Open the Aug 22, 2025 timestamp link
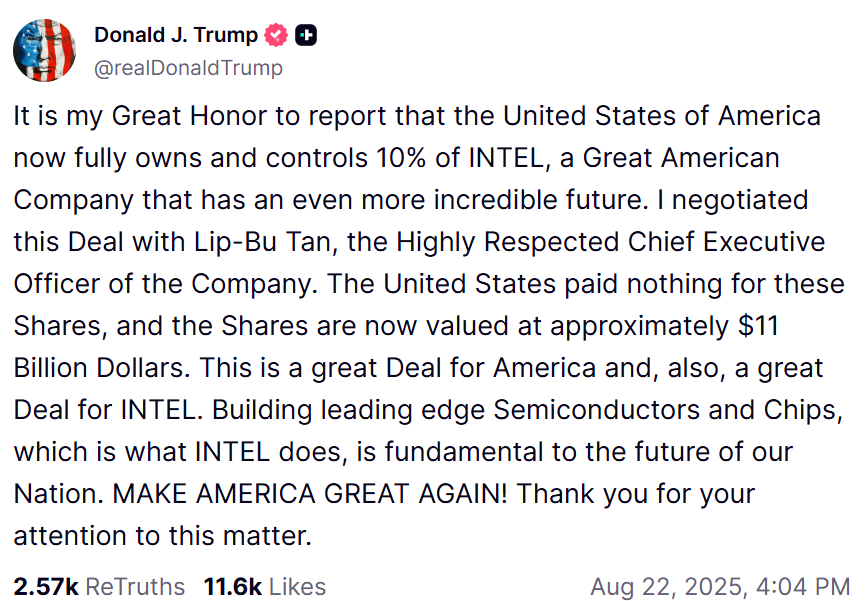This screenshot has width=867, height=601. tap(720, 586)
